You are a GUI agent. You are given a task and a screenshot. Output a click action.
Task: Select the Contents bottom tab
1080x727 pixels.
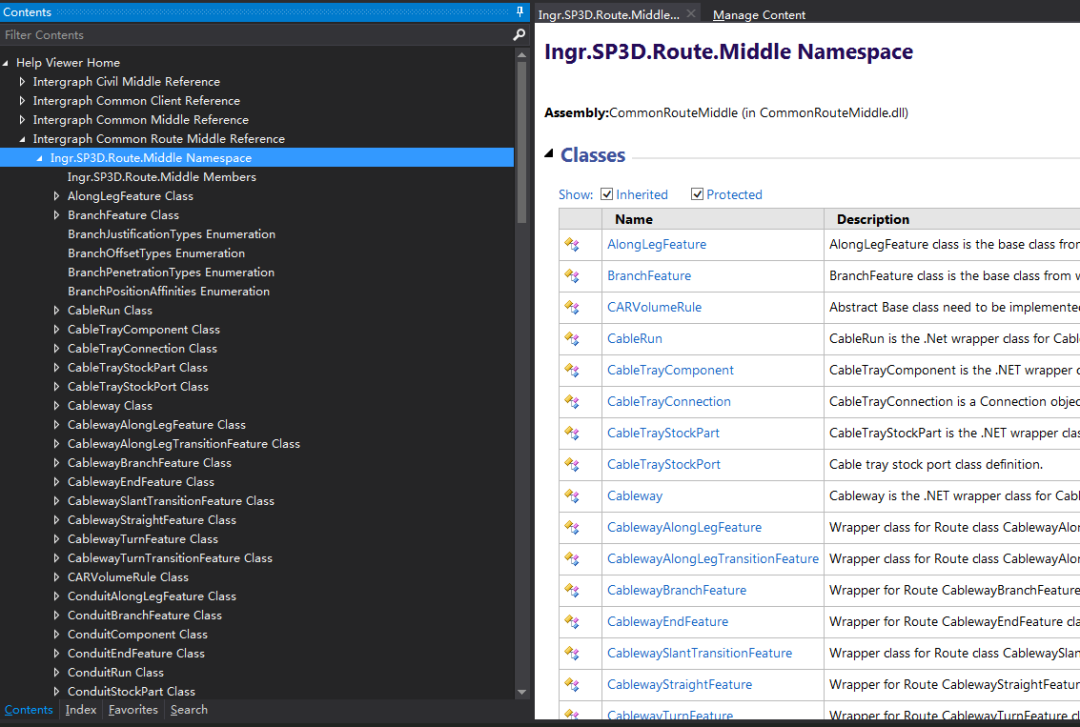pos(28,710)
